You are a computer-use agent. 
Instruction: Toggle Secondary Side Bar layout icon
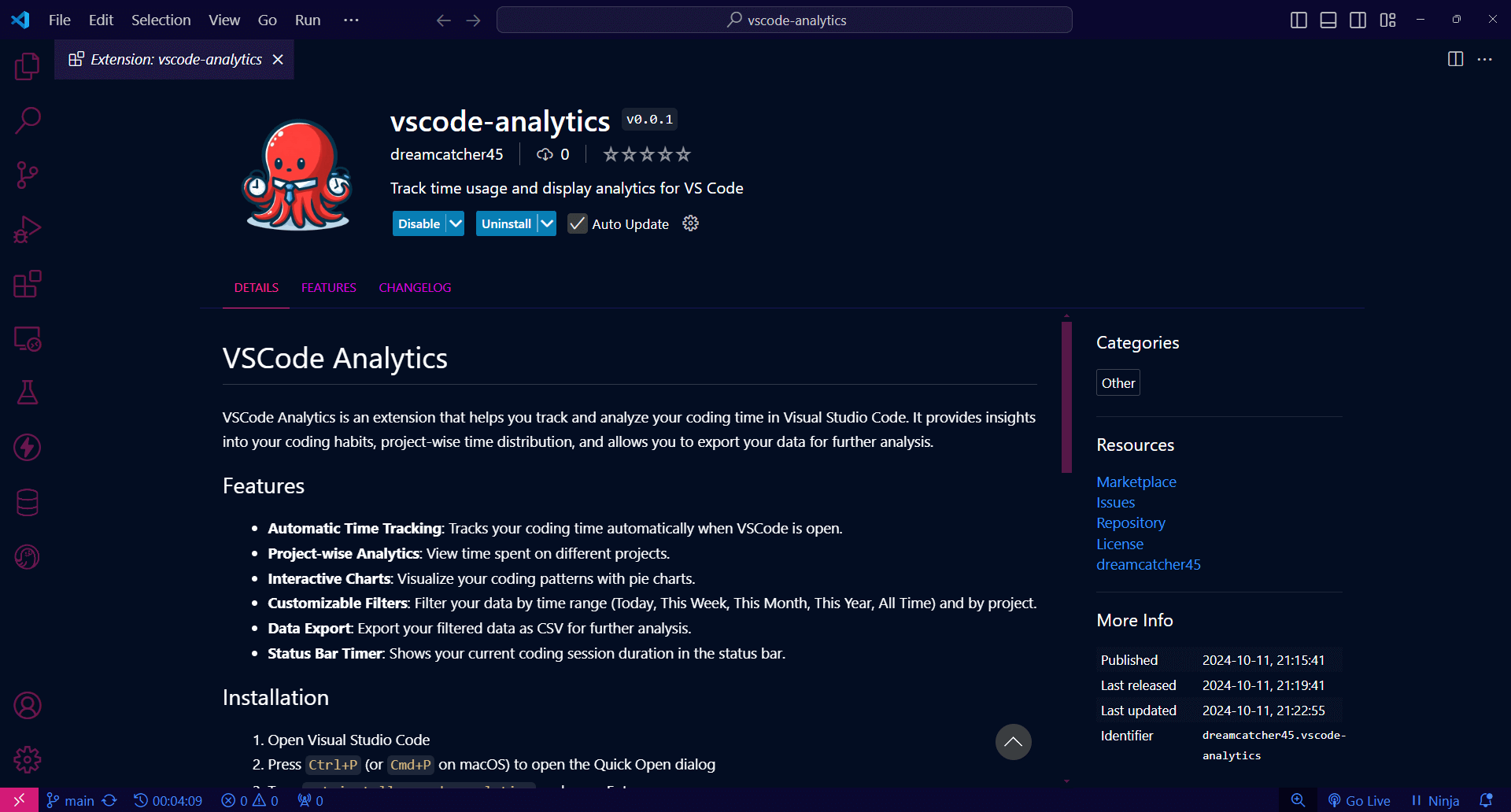1358,20
